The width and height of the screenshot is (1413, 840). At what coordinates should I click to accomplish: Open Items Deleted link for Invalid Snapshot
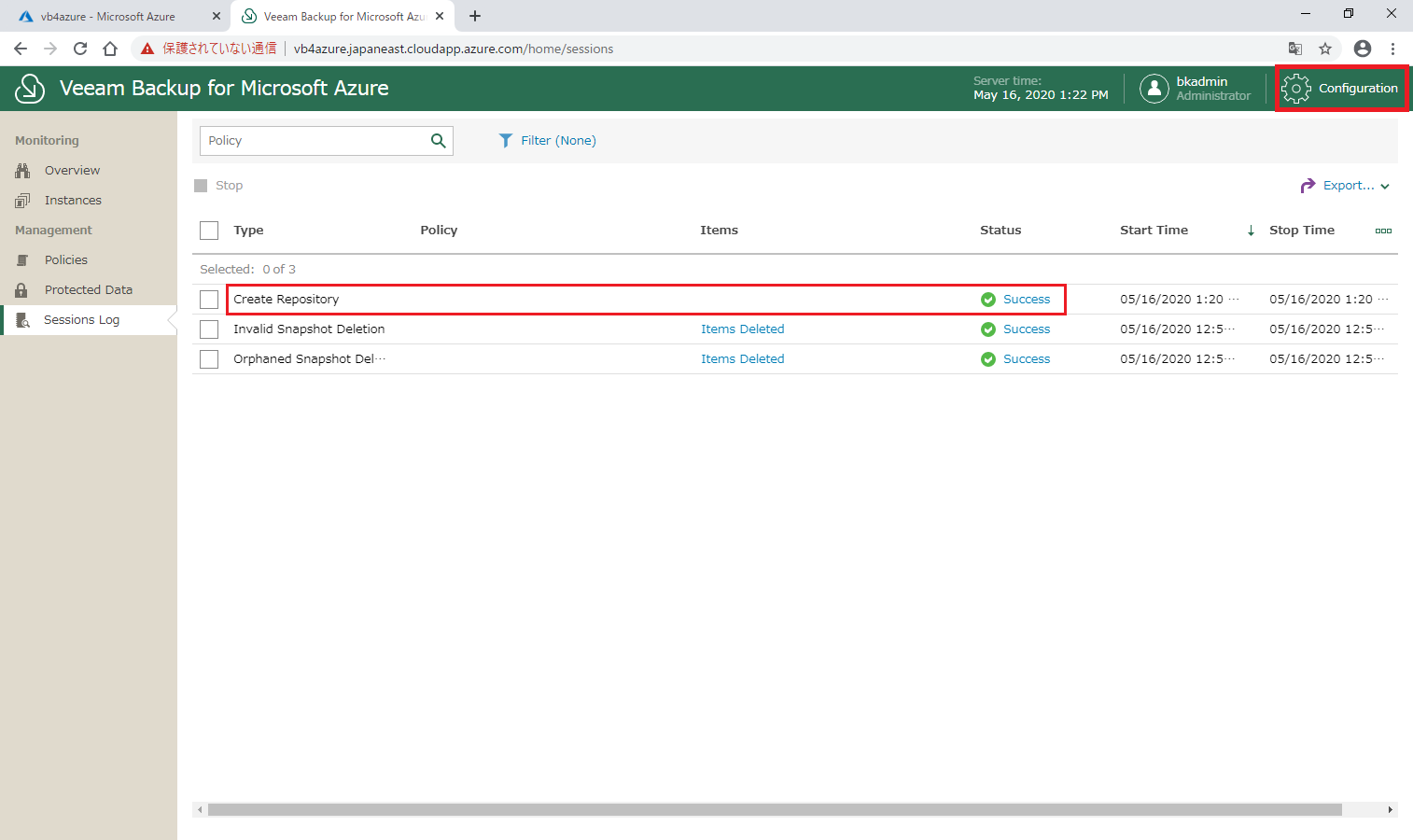742,329
